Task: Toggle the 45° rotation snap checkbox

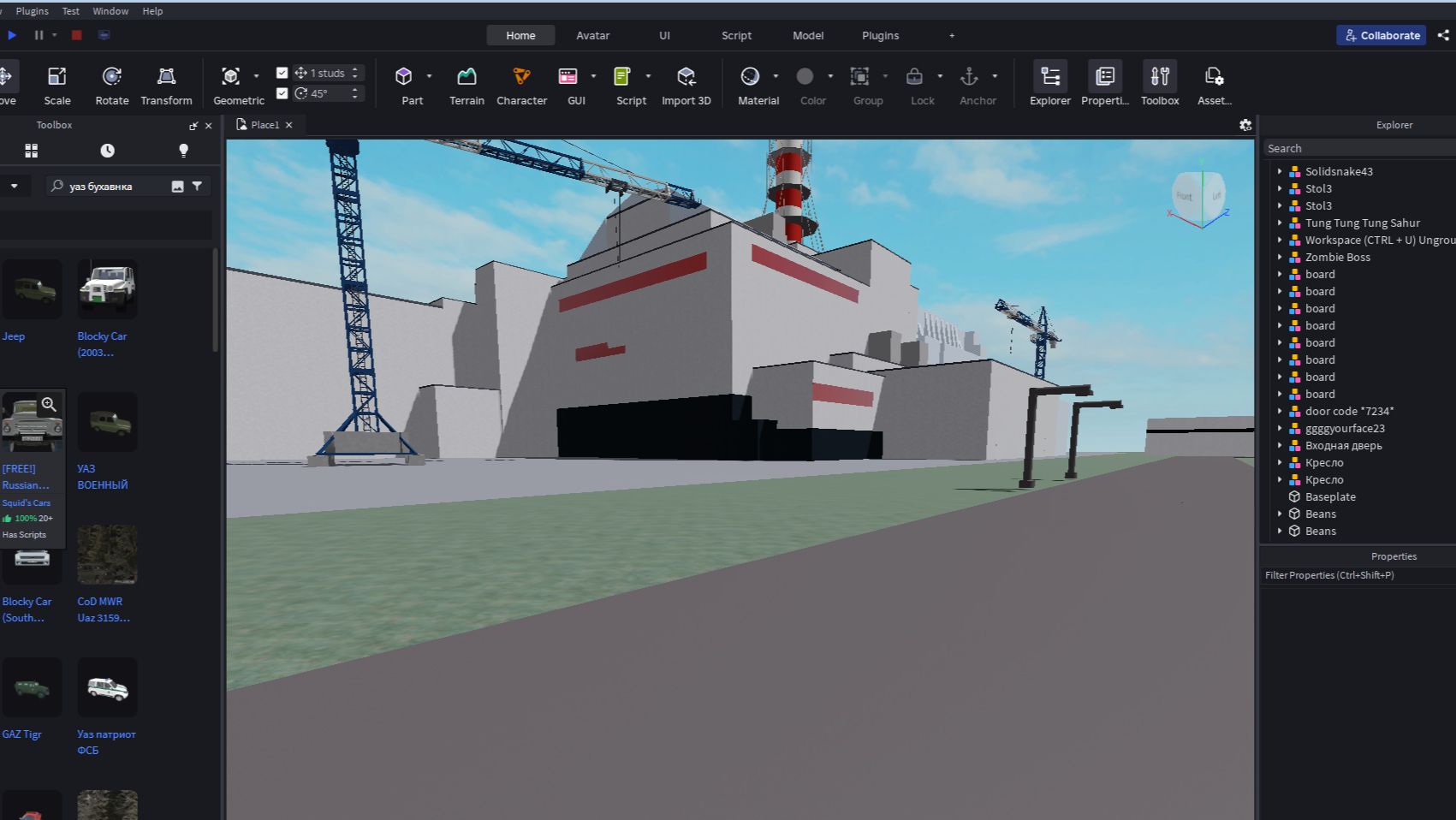Action: click(282, 93)
